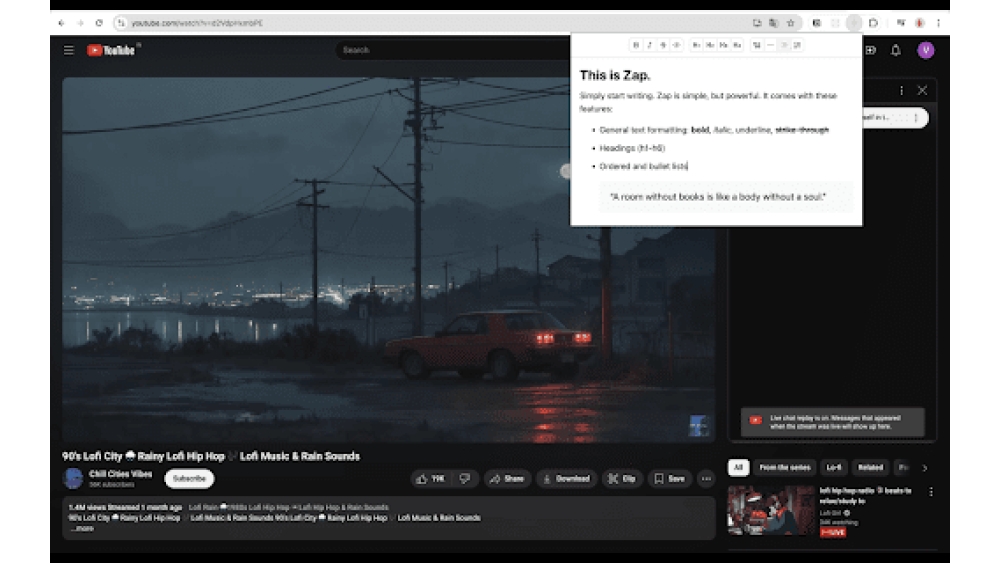Viewport: 1000px width, 563px height.
Task: Select From the series chip
Action: click(x=784, y=467)
